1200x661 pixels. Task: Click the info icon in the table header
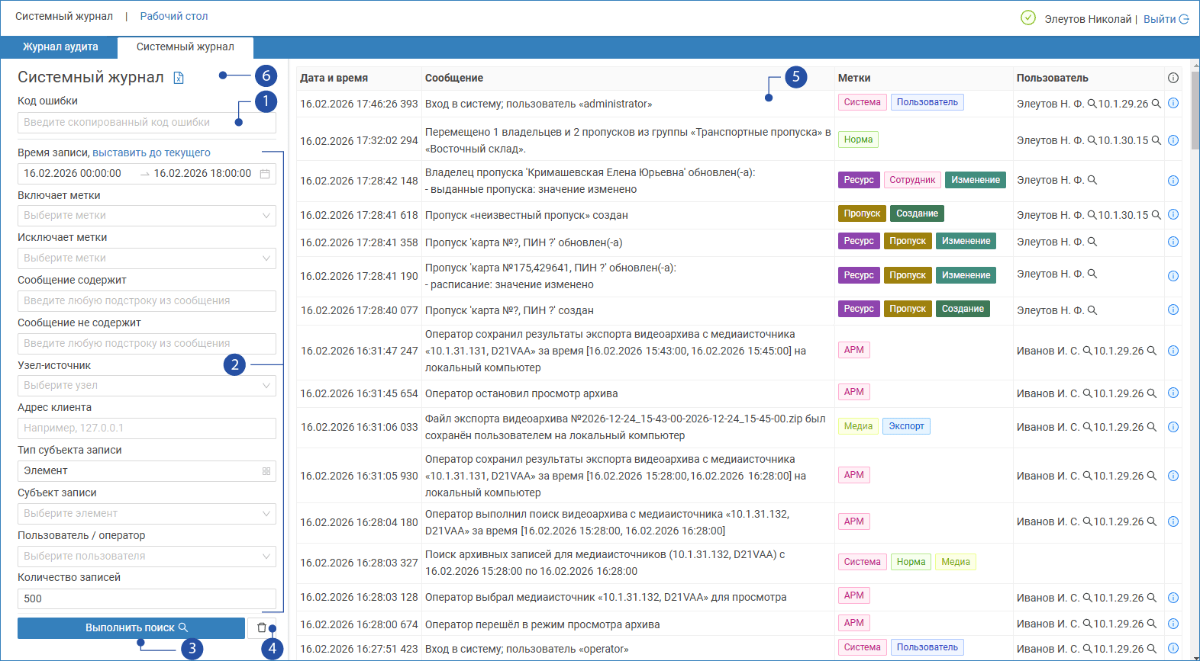pyautogui.click(x=1173, y=78)
